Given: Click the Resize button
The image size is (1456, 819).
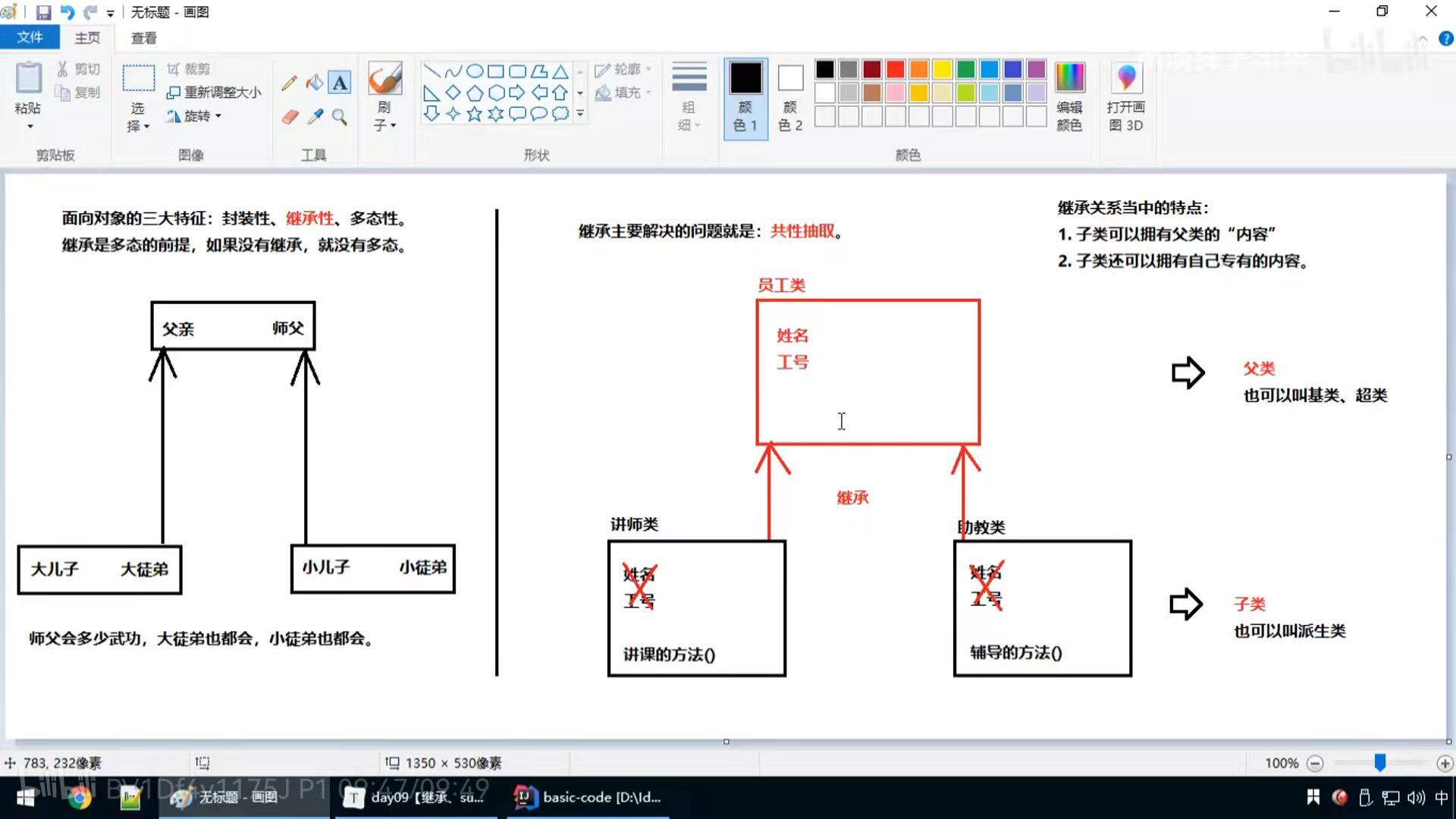Looking at the screenshot, I should coord(215,93).
